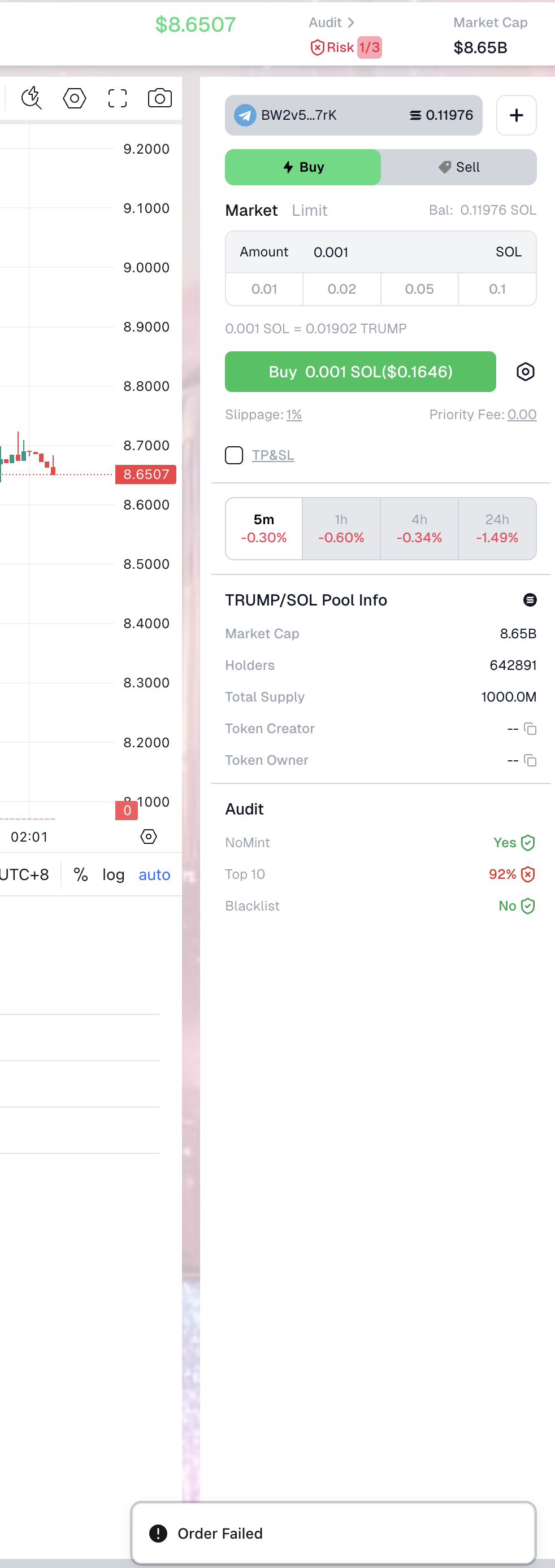This screenshot has width=555, height=1568.
Task: Toggle the percent scale option
Action: point(80,875)
